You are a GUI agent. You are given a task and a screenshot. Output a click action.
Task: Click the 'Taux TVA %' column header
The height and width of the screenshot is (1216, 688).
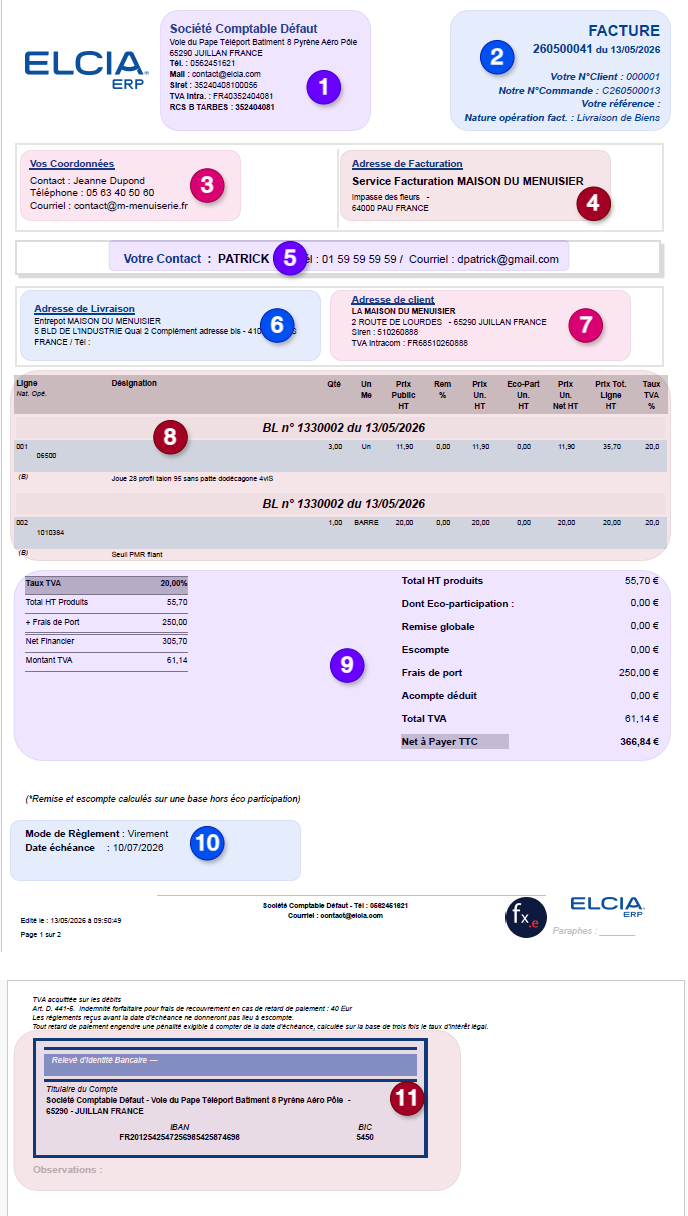pyautogui.click(x=651, y=395)
